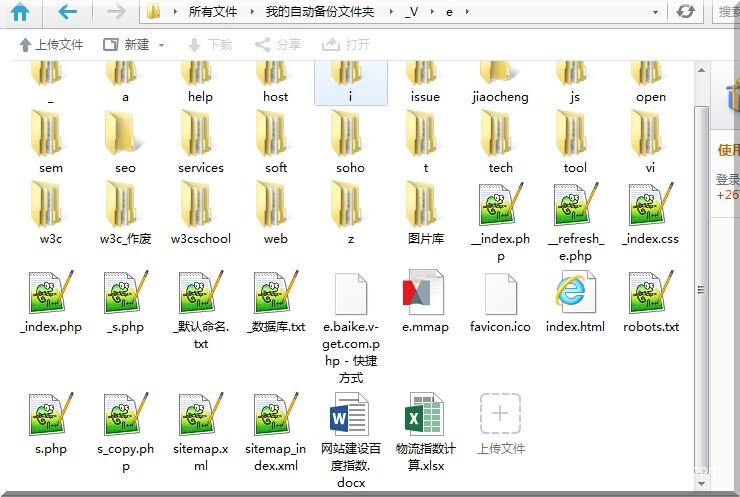Select the js folder
740x497 pixels.
pos(575,83)
